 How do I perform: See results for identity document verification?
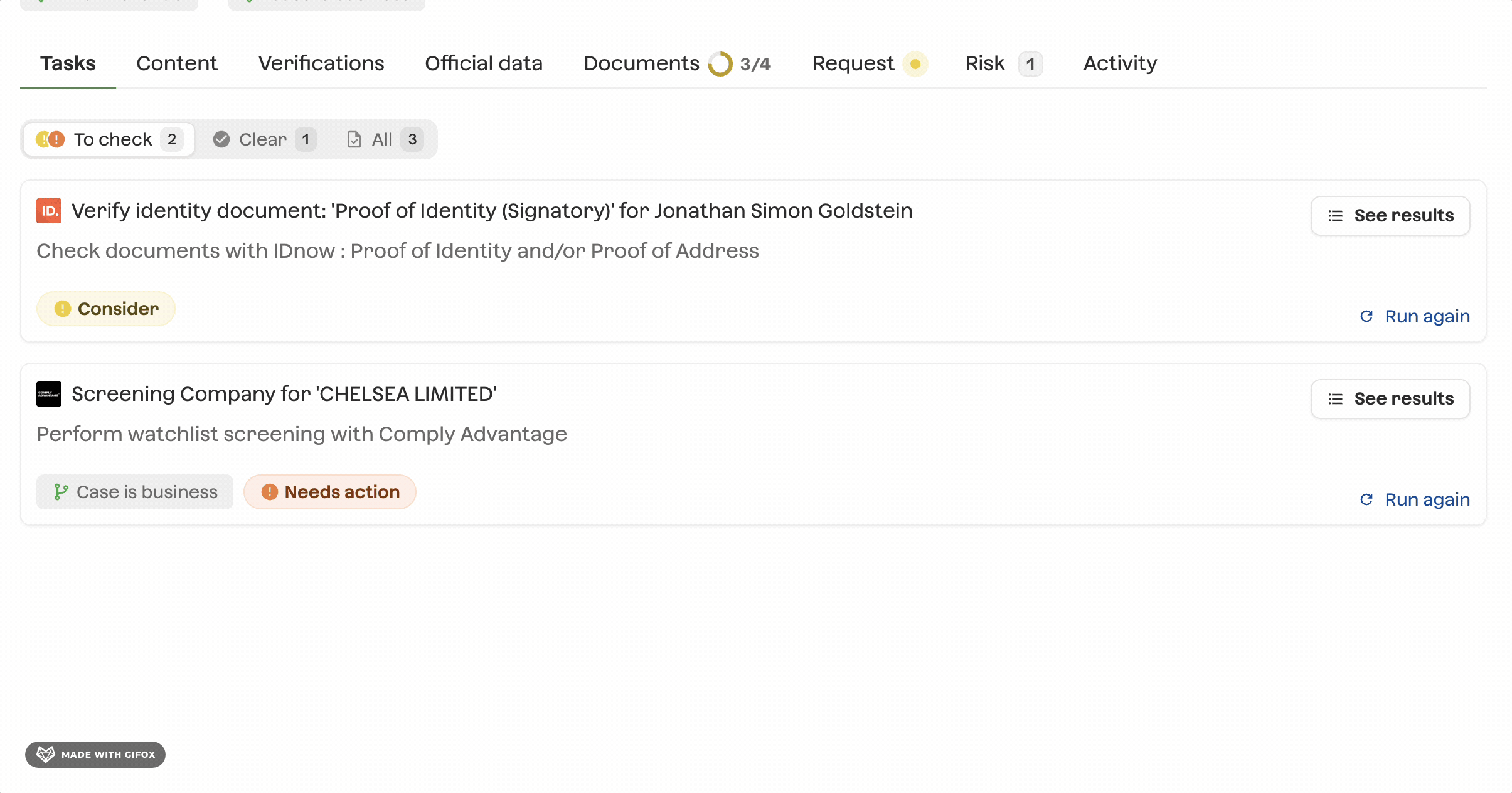pos(1390,216)
